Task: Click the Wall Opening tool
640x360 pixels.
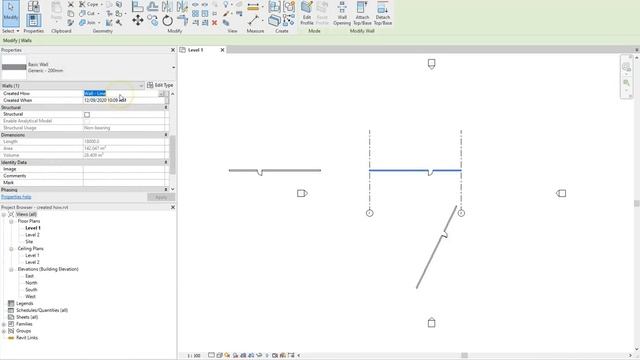Action: (342, 13)
